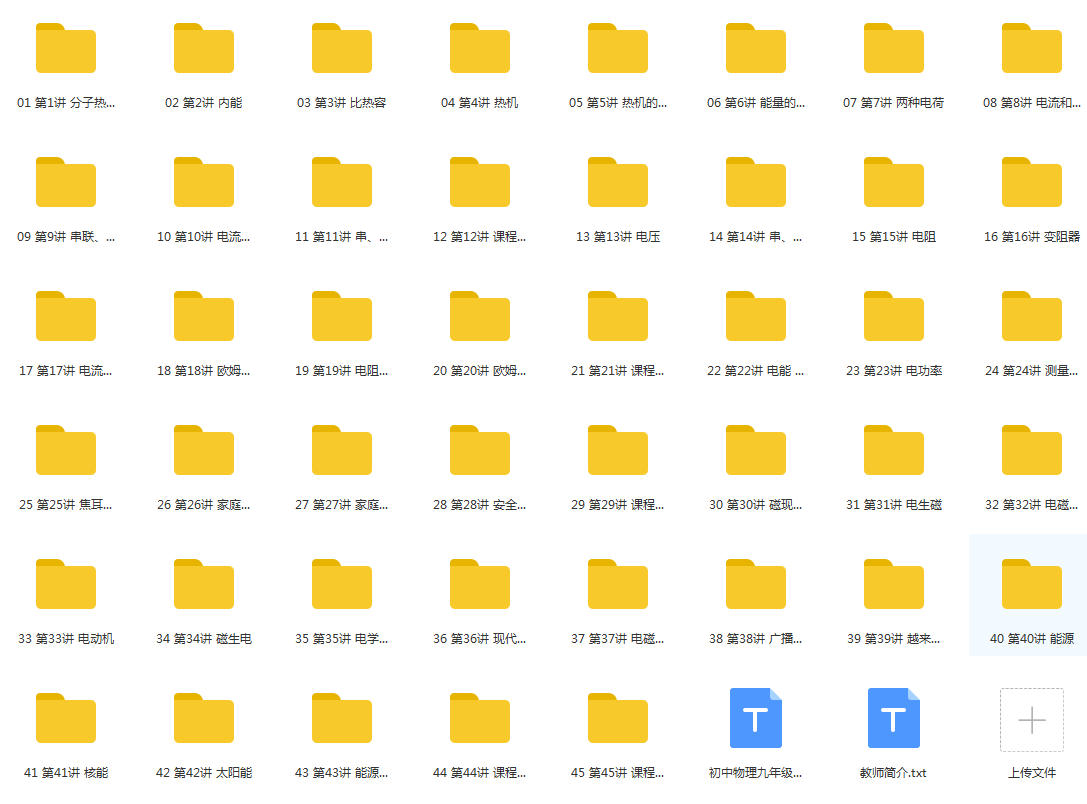Image resolution: width=1087 pixels, height=804 pixels.
Task: Select the 13 第13讲 电压 folder icon
Action: 618,183
